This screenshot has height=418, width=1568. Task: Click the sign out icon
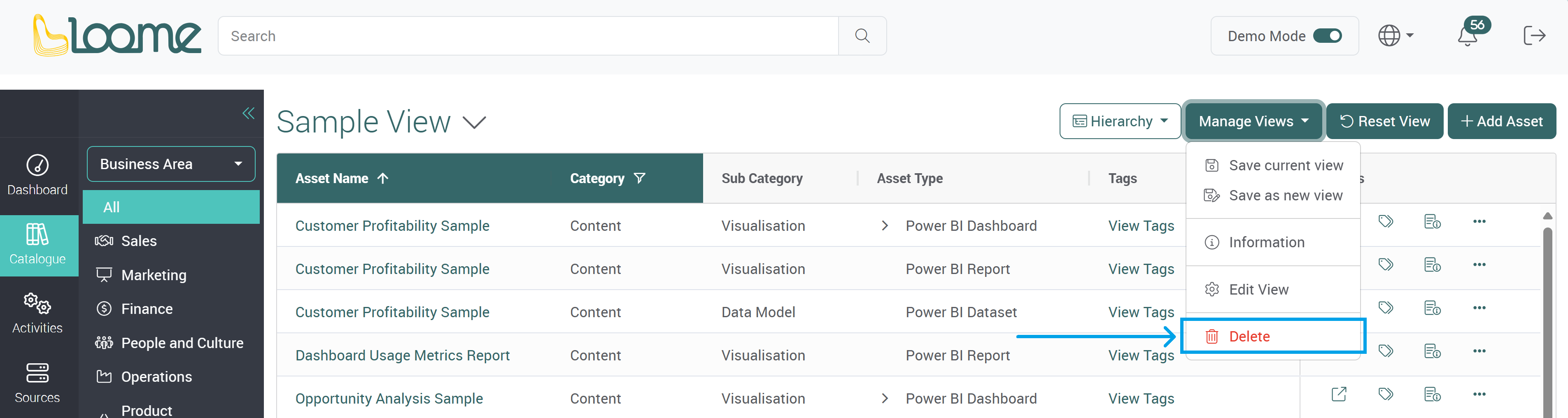[x=1534, y=36]
